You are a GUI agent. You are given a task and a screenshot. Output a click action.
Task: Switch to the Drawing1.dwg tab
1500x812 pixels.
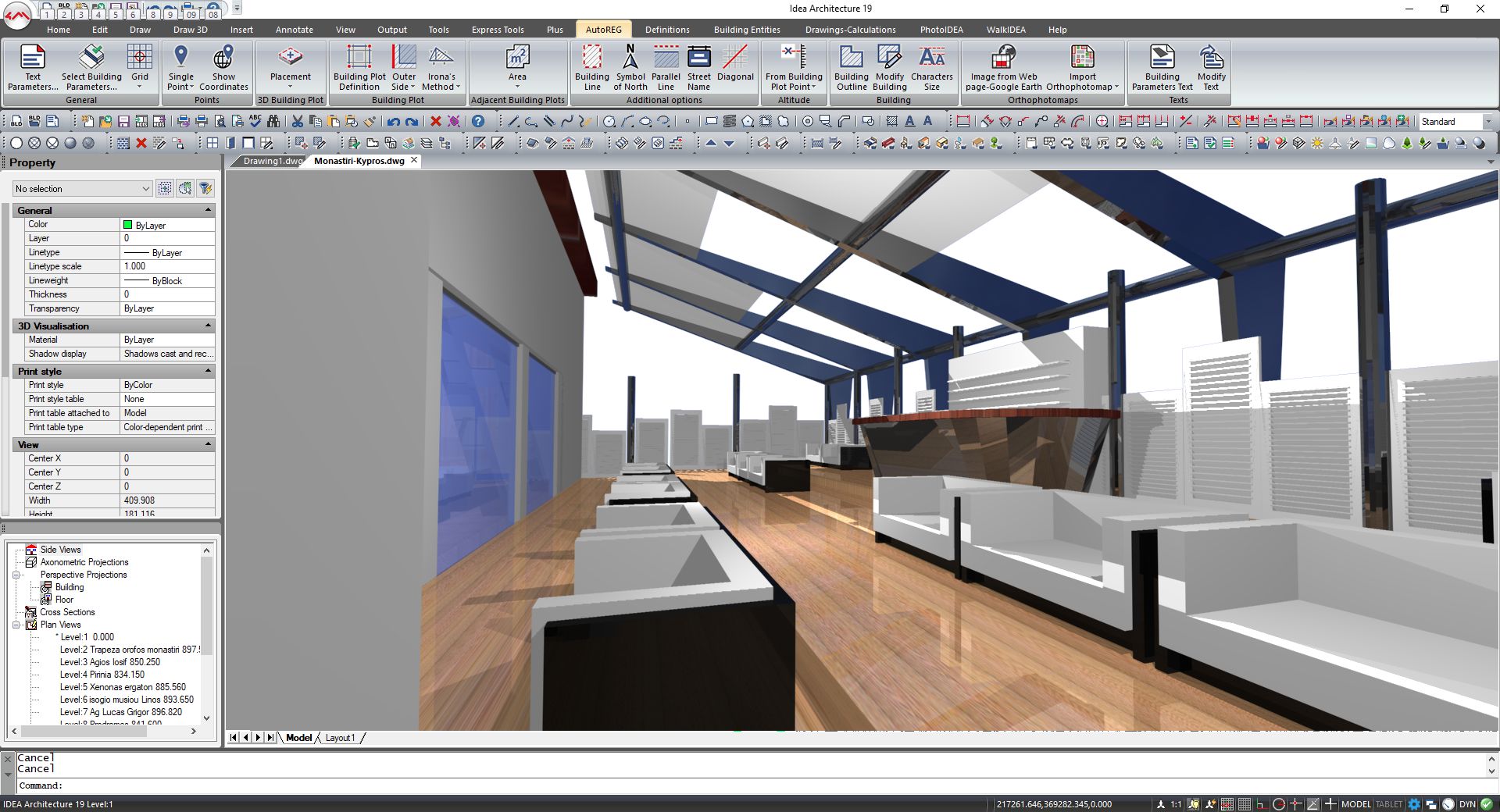click(x=270, y=161)
